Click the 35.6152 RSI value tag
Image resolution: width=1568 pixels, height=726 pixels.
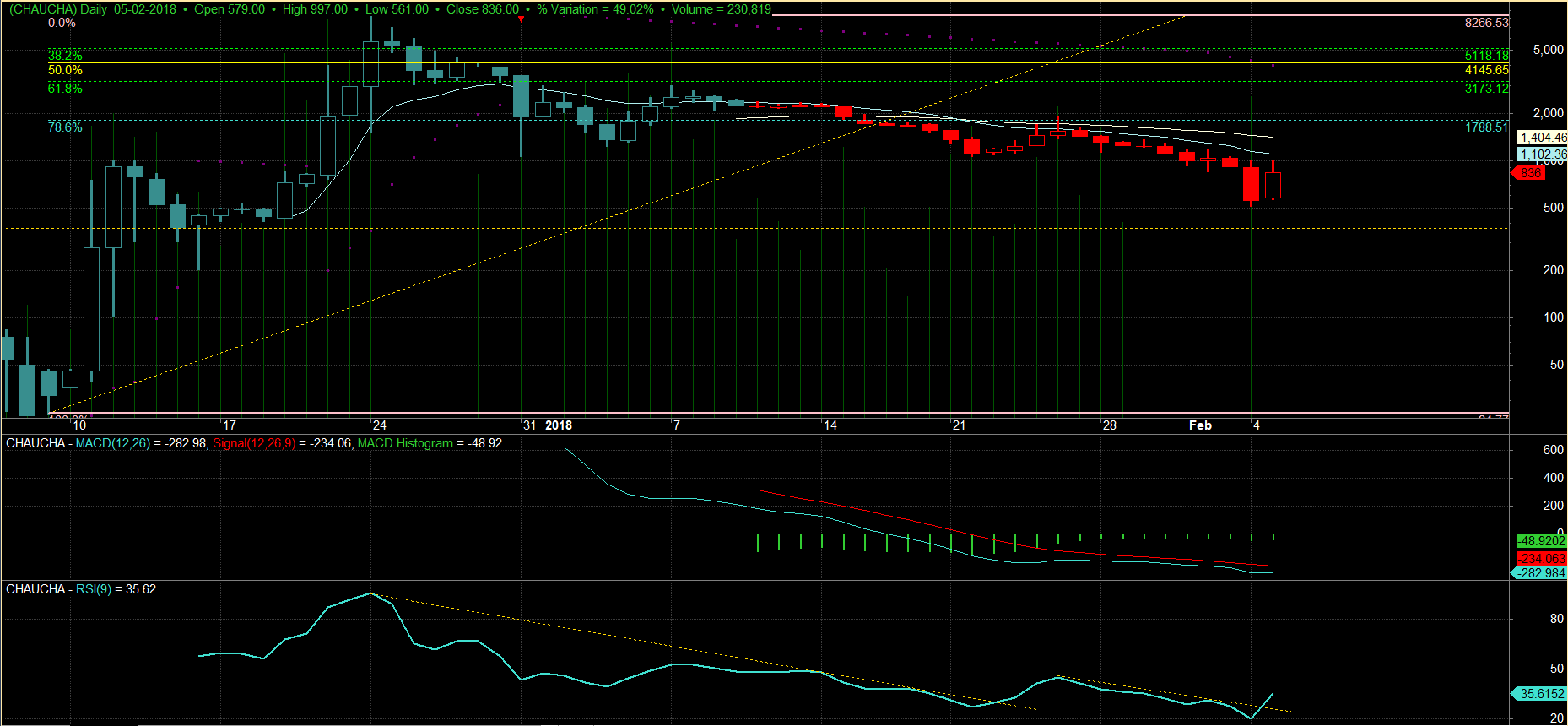(1538, 694)
